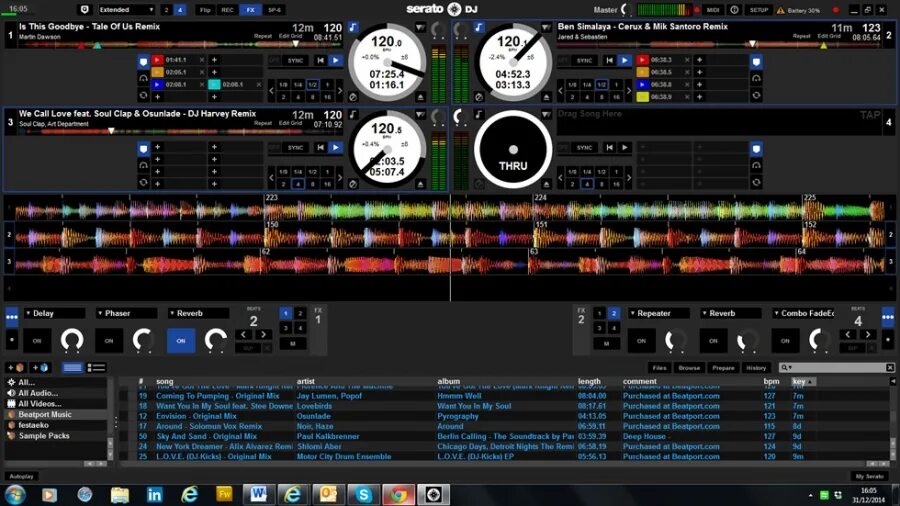Click the Autoplay button
This screenshot has width=900, height=506.
coord(21,476)
